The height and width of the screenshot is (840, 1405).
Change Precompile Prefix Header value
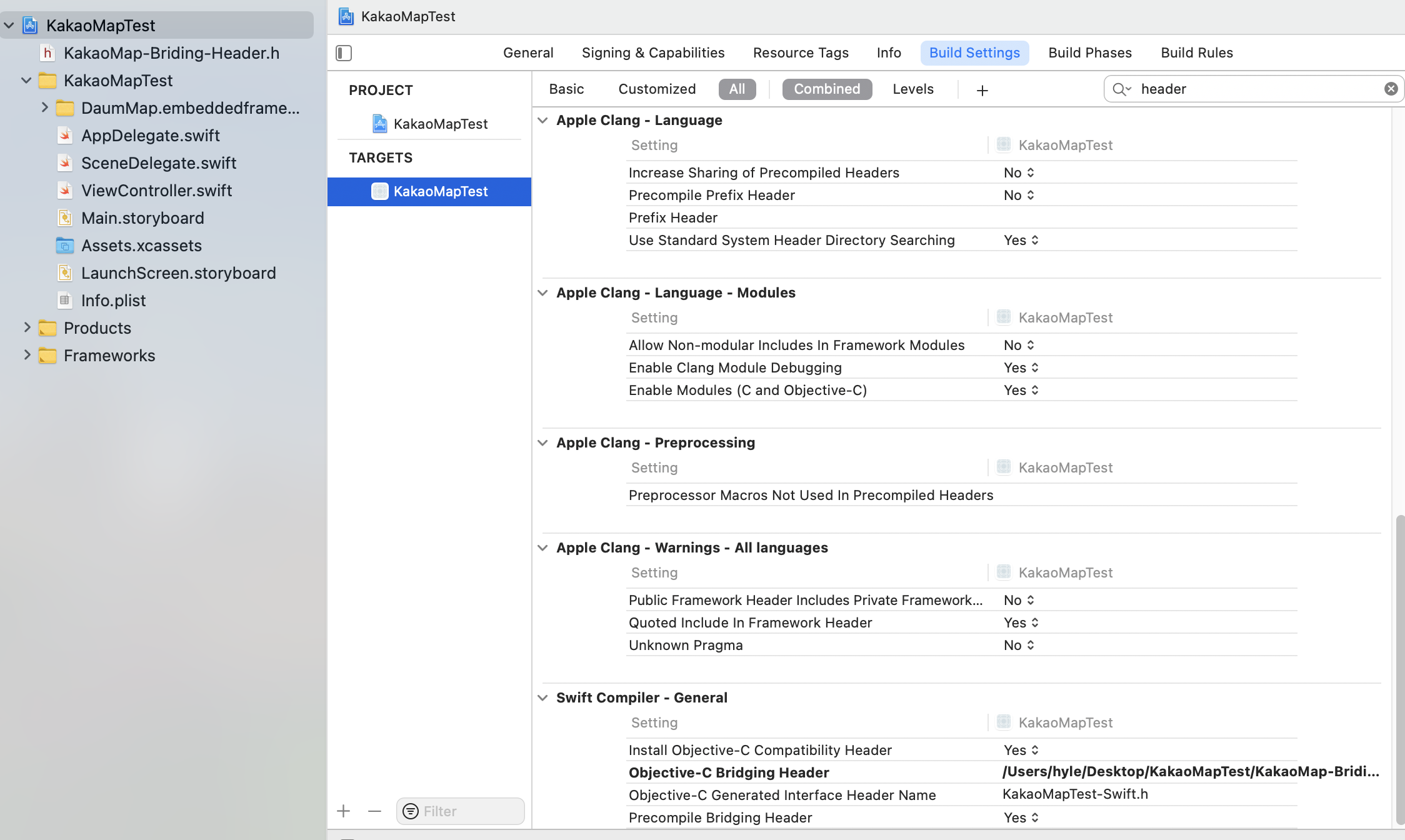tap(1019, 195)
